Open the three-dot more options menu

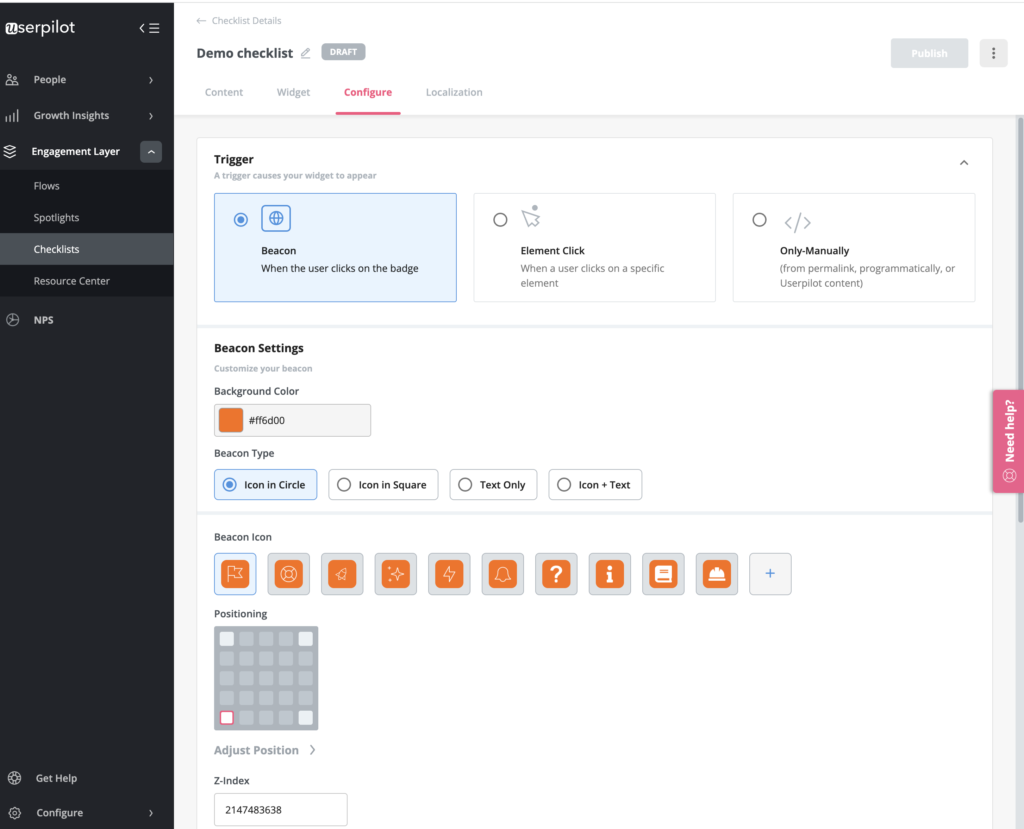coord(993,54)
